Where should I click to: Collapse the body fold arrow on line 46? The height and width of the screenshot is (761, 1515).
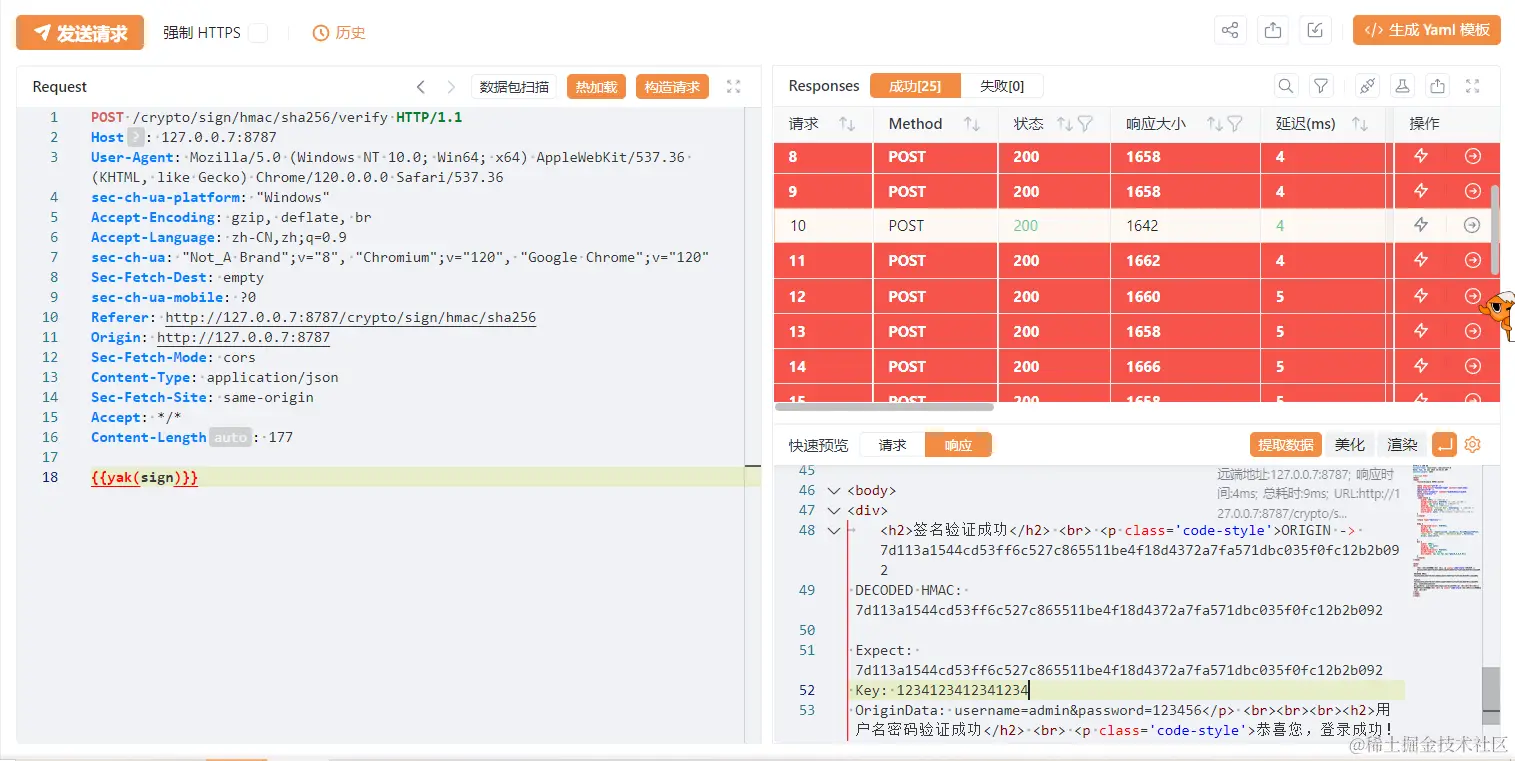834,491
